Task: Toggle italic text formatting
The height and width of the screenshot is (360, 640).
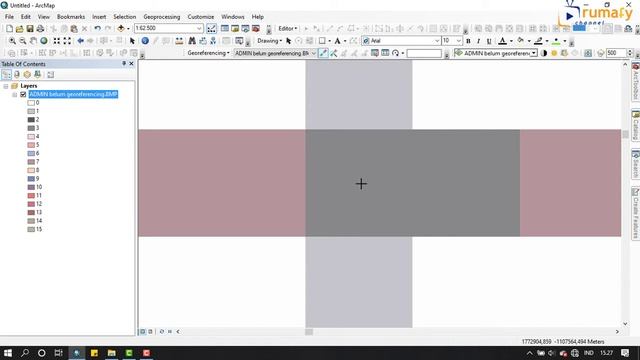Action: pos(478,41)
